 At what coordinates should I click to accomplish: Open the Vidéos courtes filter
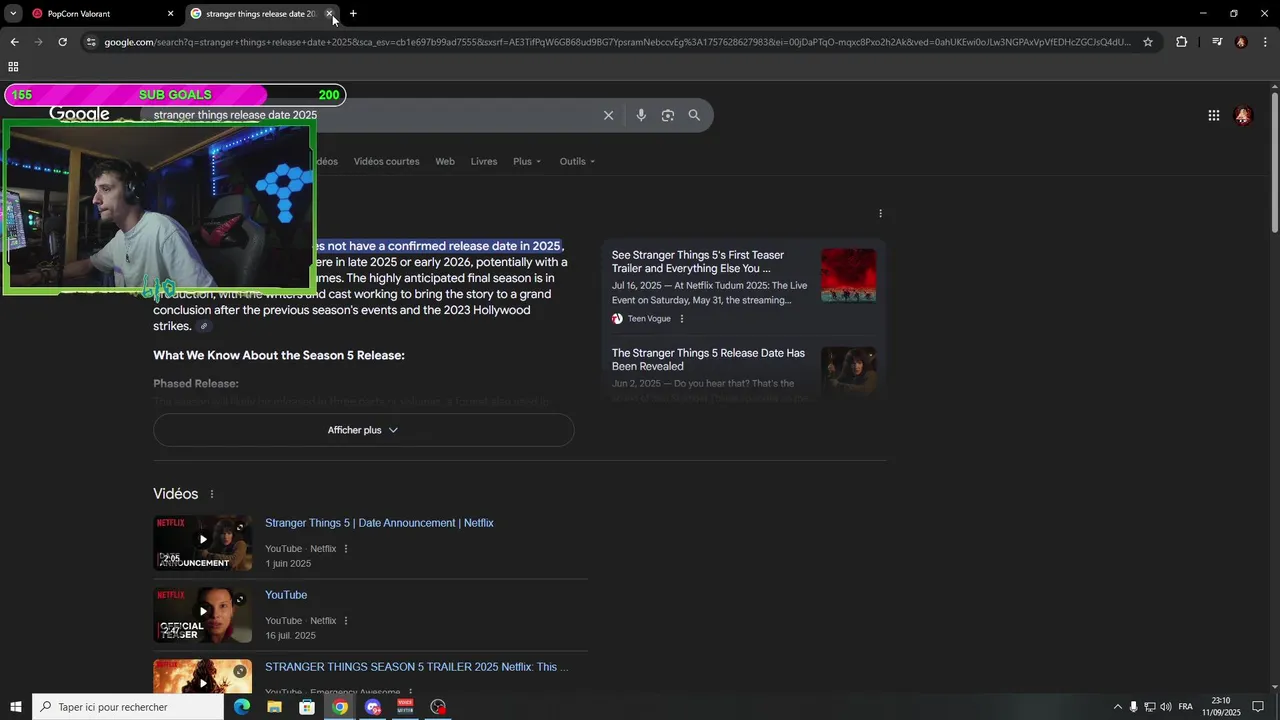386,161
